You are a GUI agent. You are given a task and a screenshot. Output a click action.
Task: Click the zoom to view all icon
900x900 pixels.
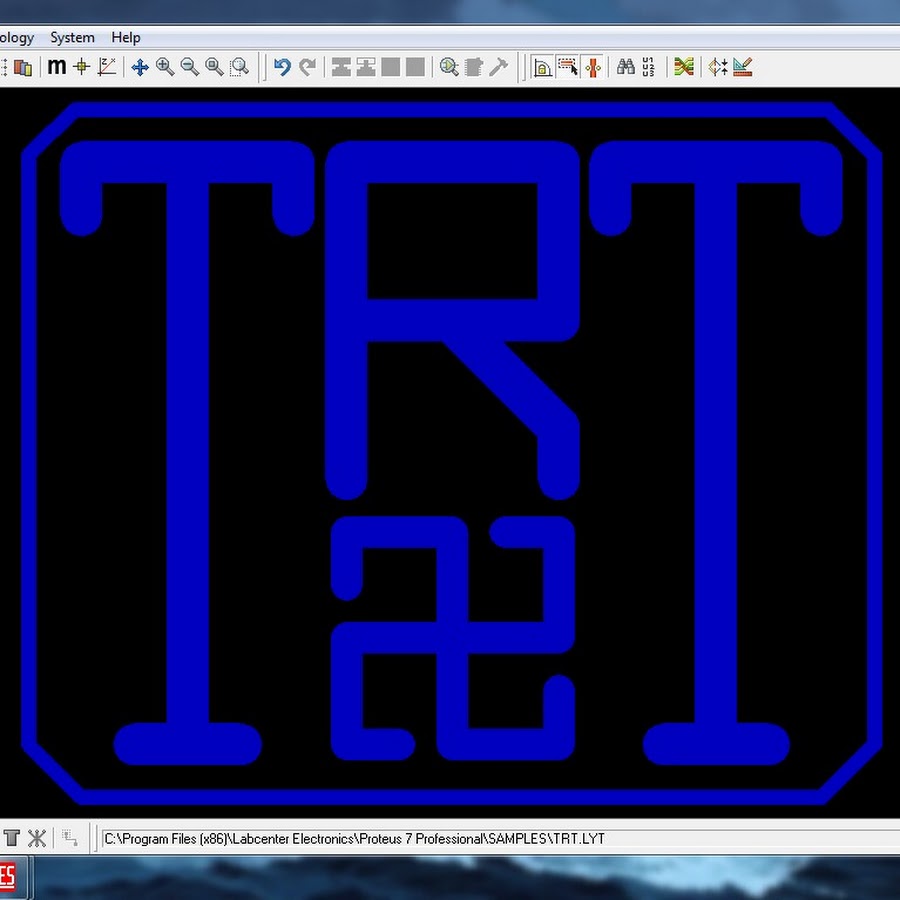(x=214, y=67)
